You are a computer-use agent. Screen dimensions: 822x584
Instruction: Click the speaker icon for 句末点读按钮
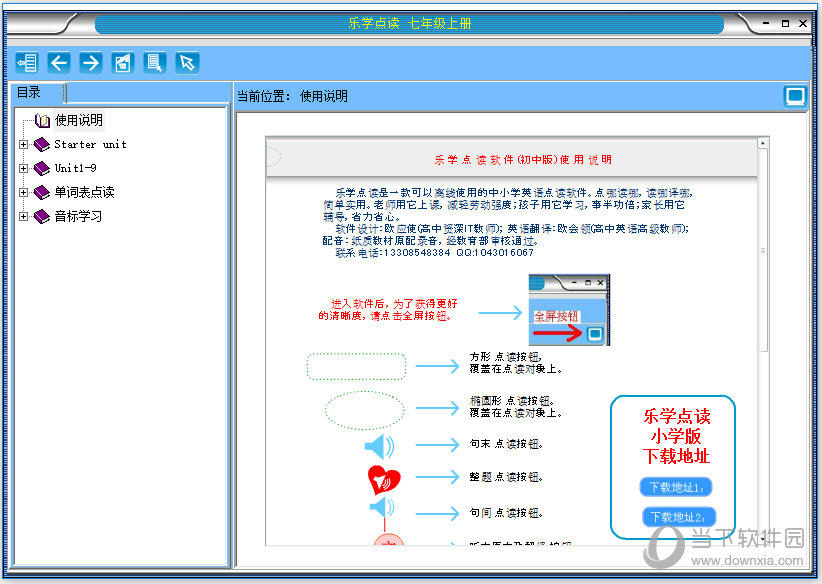(380, 446)
